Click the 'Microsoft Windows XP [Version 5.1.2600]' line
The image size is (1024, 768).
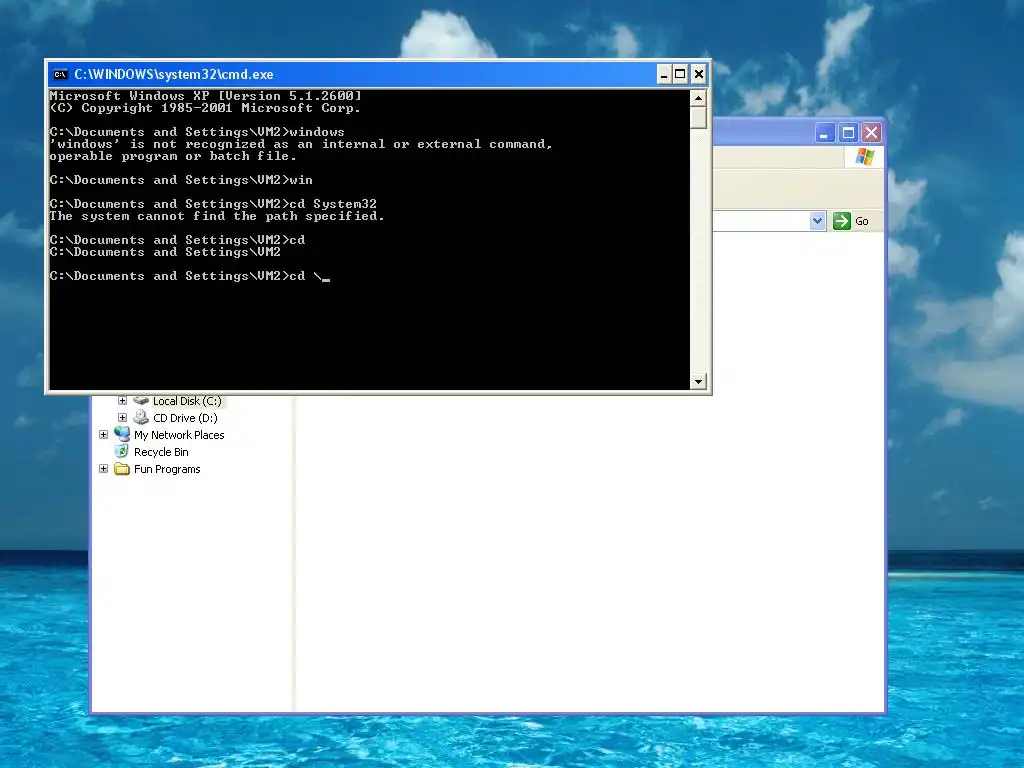pos(205,96)
